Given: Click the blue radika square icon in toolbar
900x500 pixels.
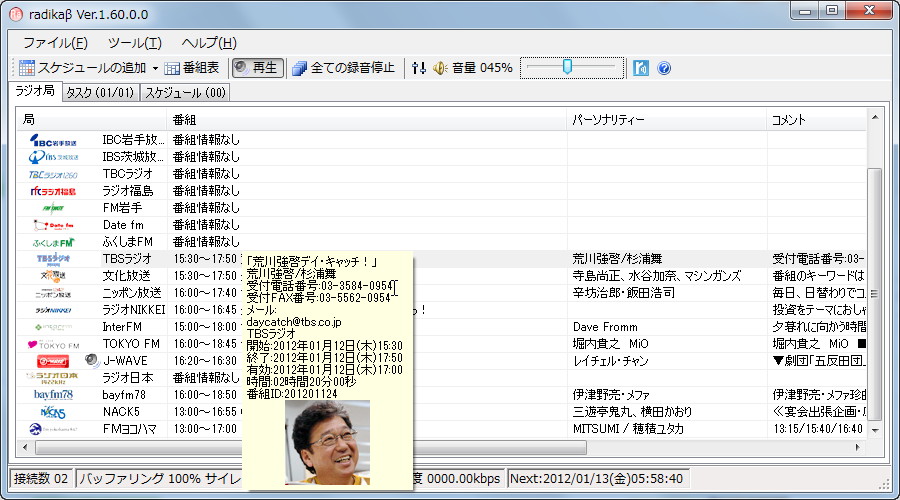Looking at the screenshot, I should [x=641, y=68].
